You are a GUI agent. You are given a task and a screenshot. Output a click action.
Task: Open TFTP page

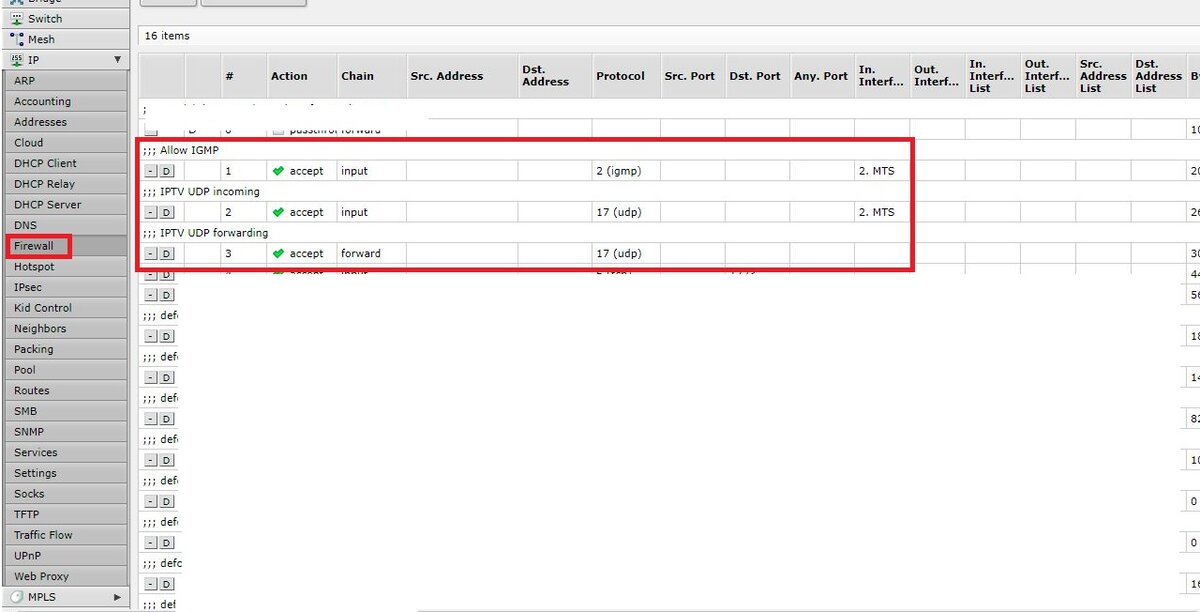[66, 514]
